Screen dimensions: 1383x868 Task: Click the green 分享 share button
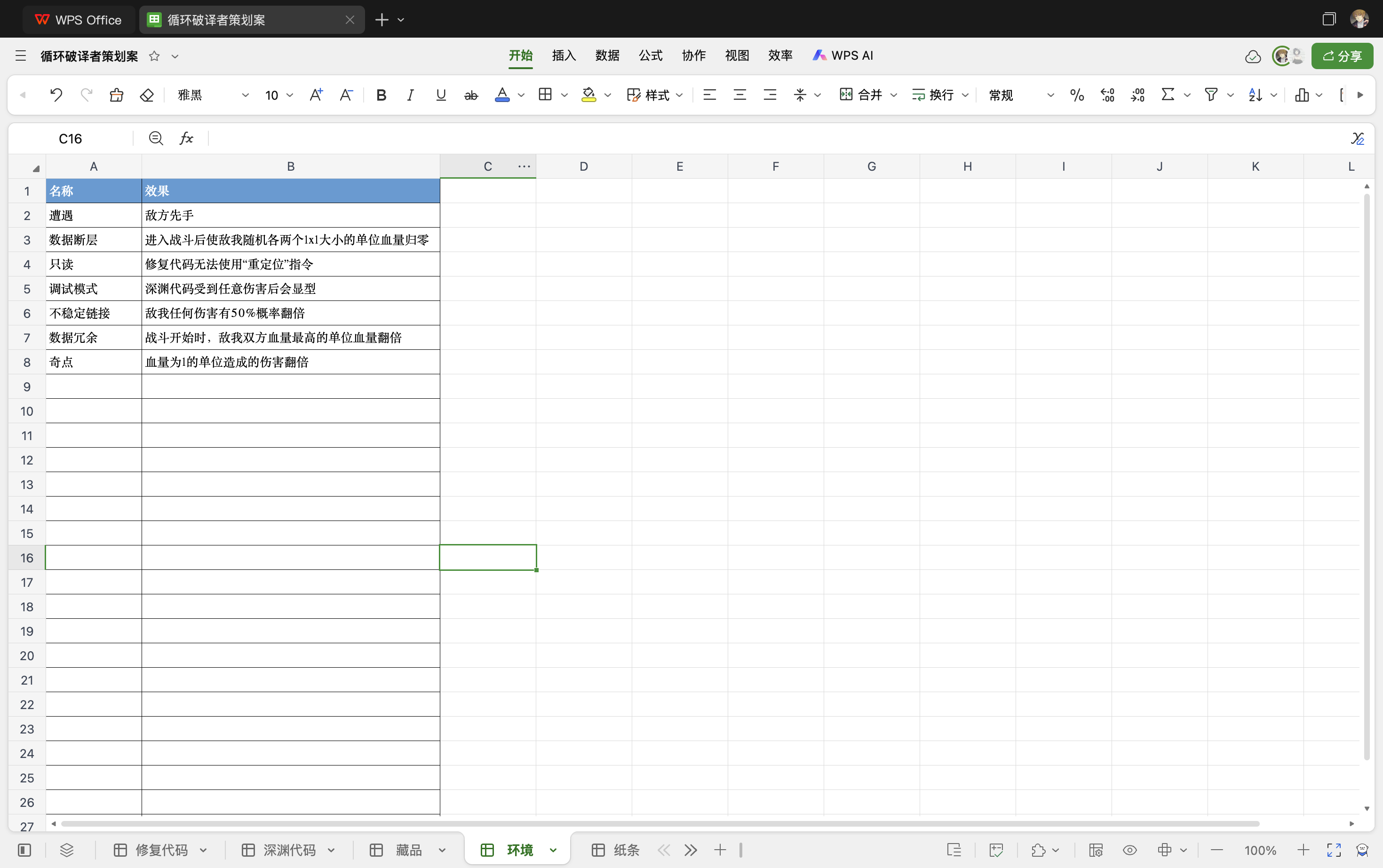(x=1342, y=56)
